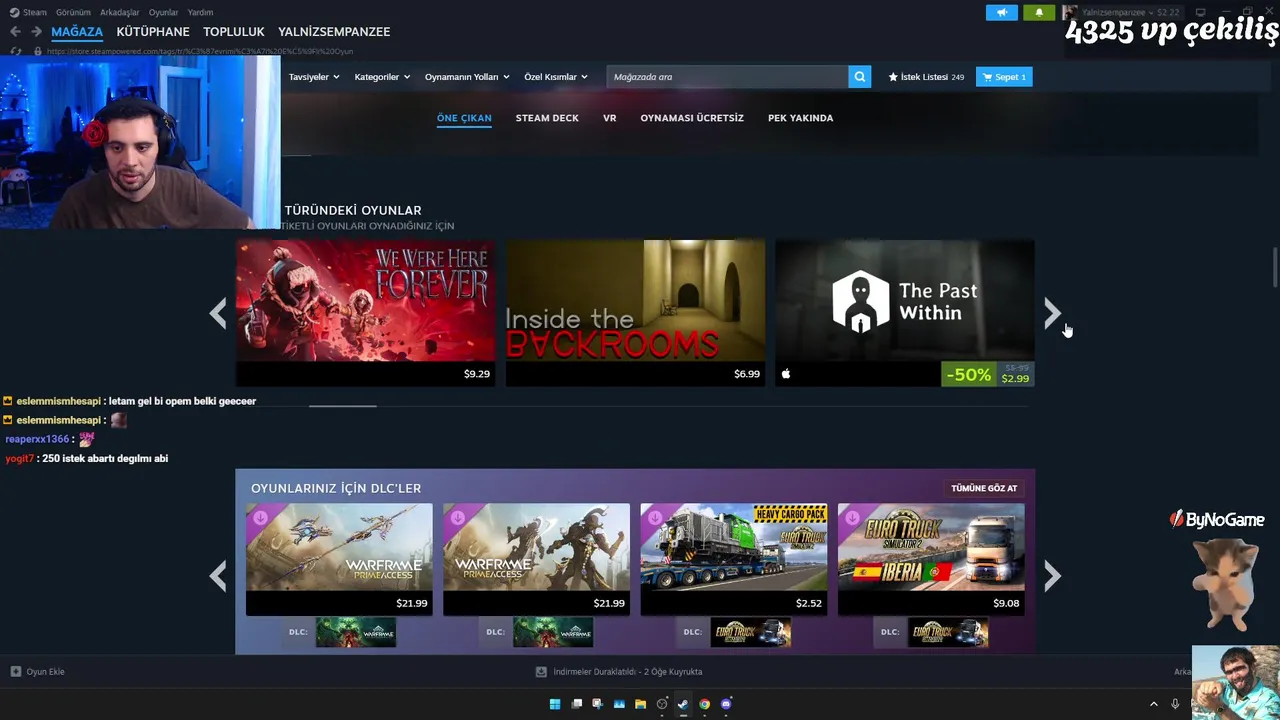The width and height of the screenshot is (1280, 720).
Task: Expand the Kategoriler dropdown
Action: (x=382, y=77)
